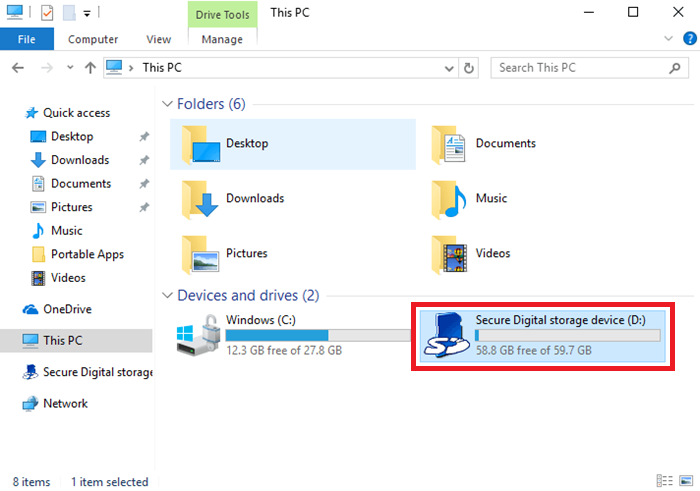
Task: Switch to details view in status bar
Action: coord(665,482)
